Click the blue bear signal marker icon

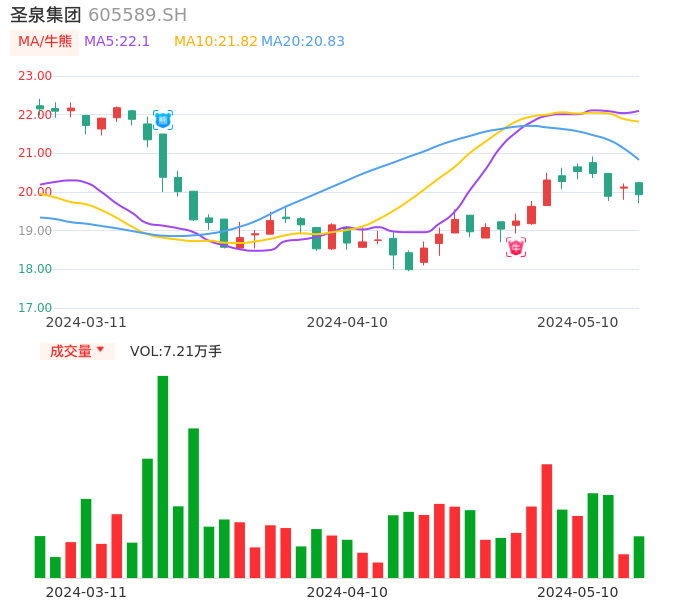(163, 120)
